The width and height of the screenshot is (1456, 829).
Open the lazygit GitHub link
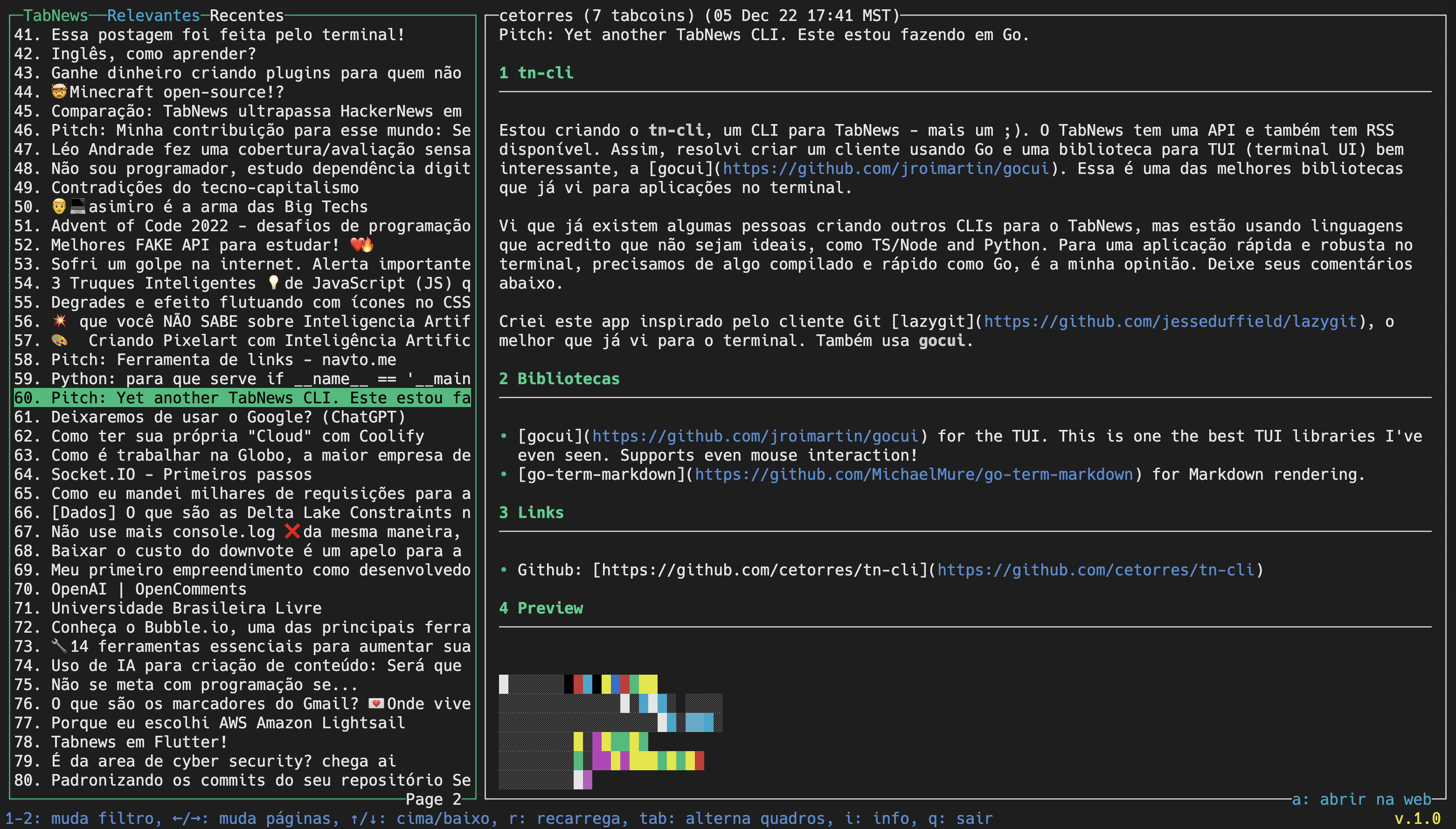click(x=1170, y=322)
